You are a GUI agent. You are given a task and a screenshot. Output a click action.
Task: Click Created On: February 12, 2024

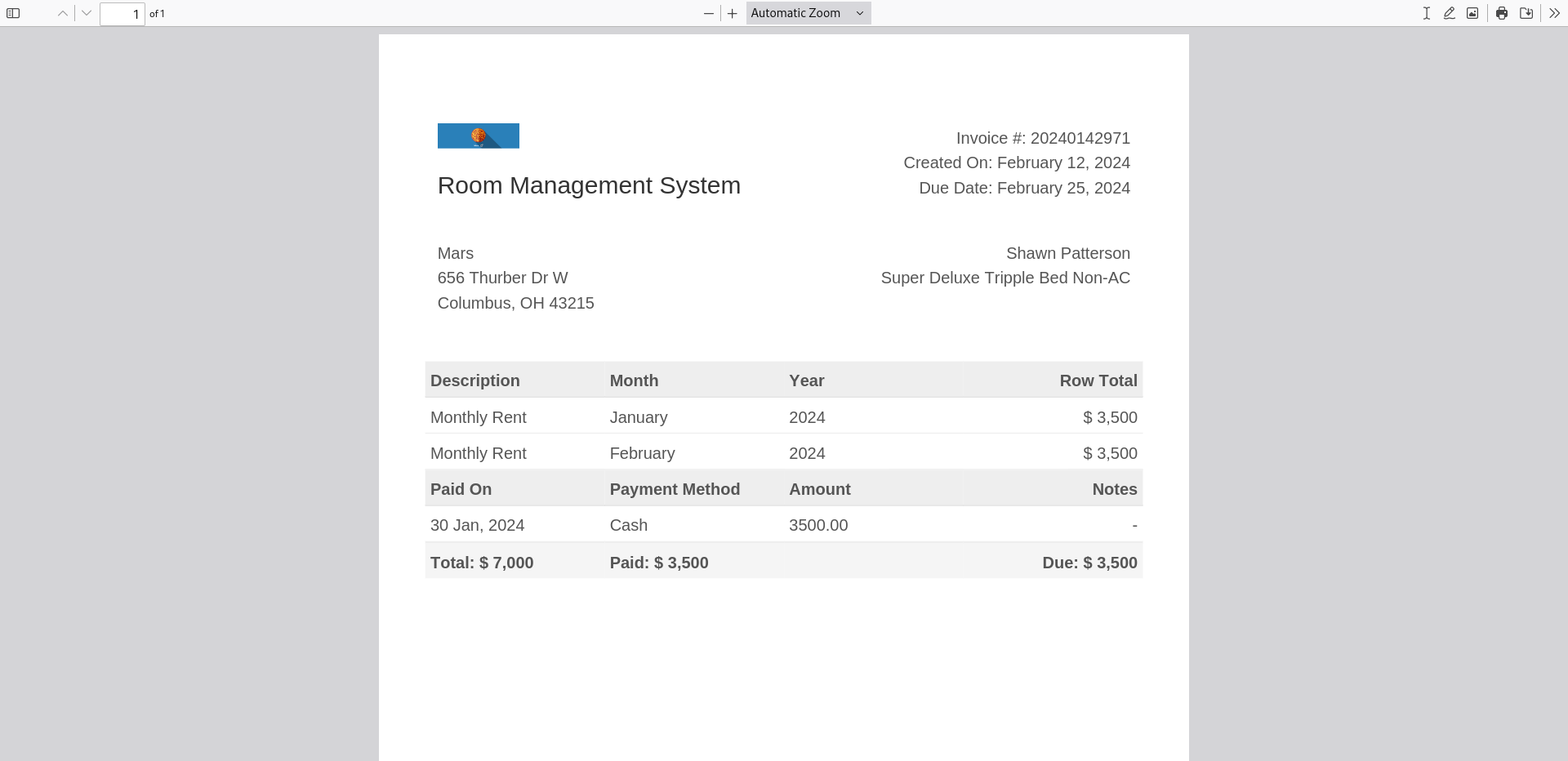point(1017,162)
